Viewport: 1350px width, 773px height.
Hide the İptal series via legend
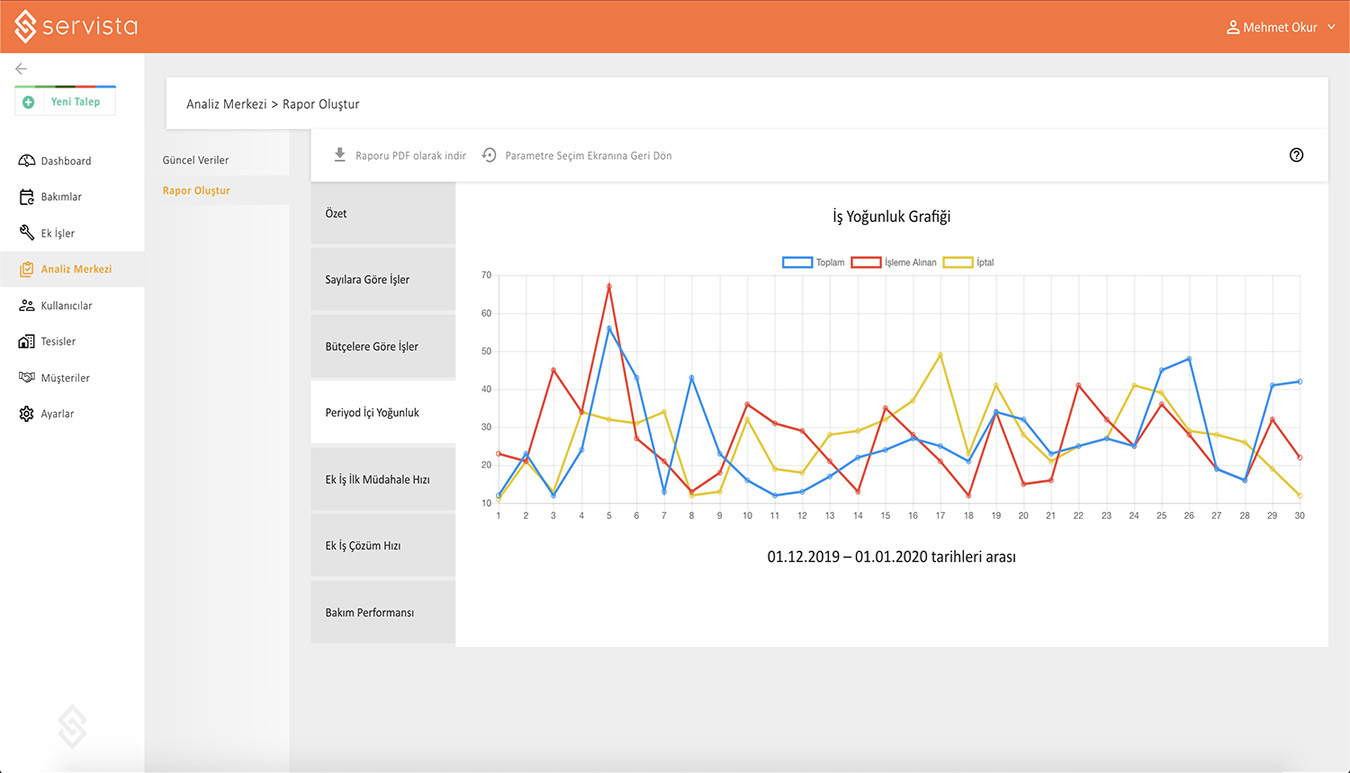pos(970,263)
